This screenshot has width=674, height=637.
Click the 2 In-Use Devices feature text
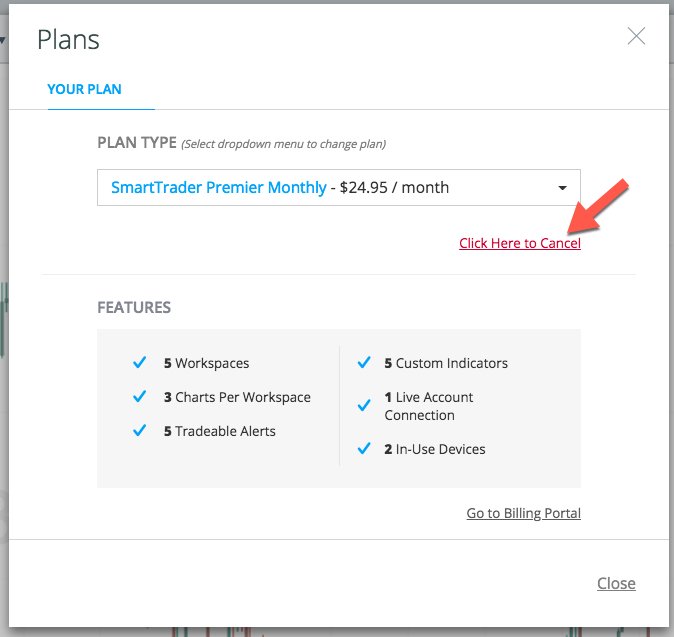click(435, 449)
